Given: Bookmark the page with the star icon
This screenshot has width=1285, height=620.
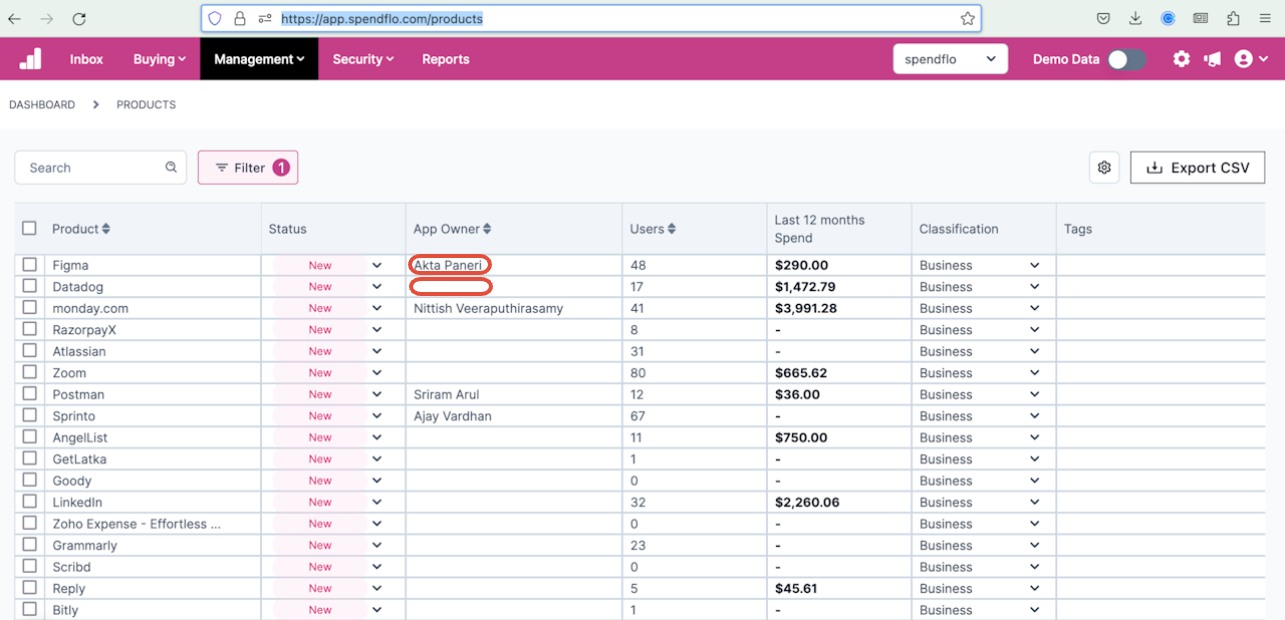Looking at the screenshot, I should point(967,18).
